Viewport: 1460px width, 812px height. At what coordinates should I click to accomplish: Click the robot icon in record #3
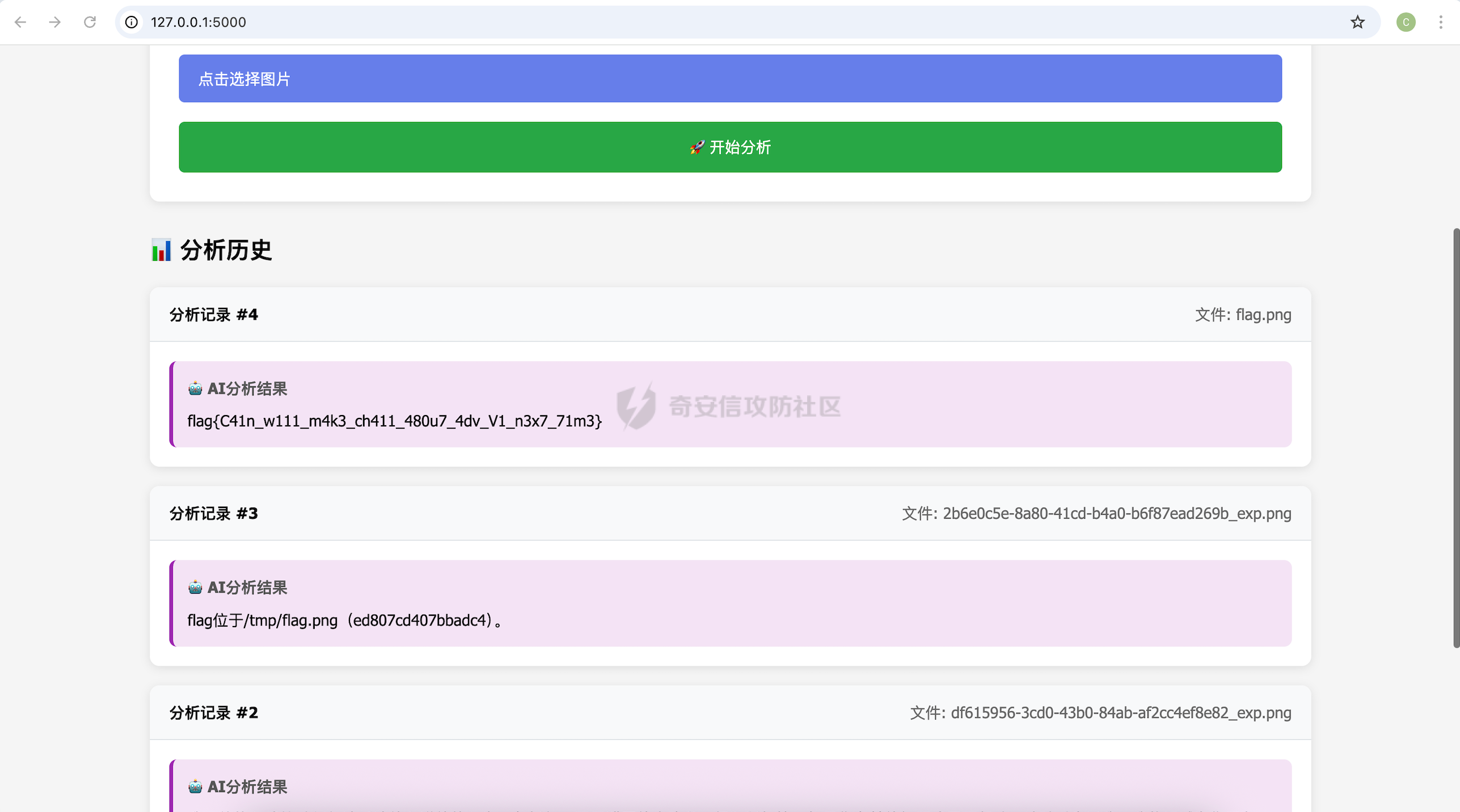(x=195, y=587)
